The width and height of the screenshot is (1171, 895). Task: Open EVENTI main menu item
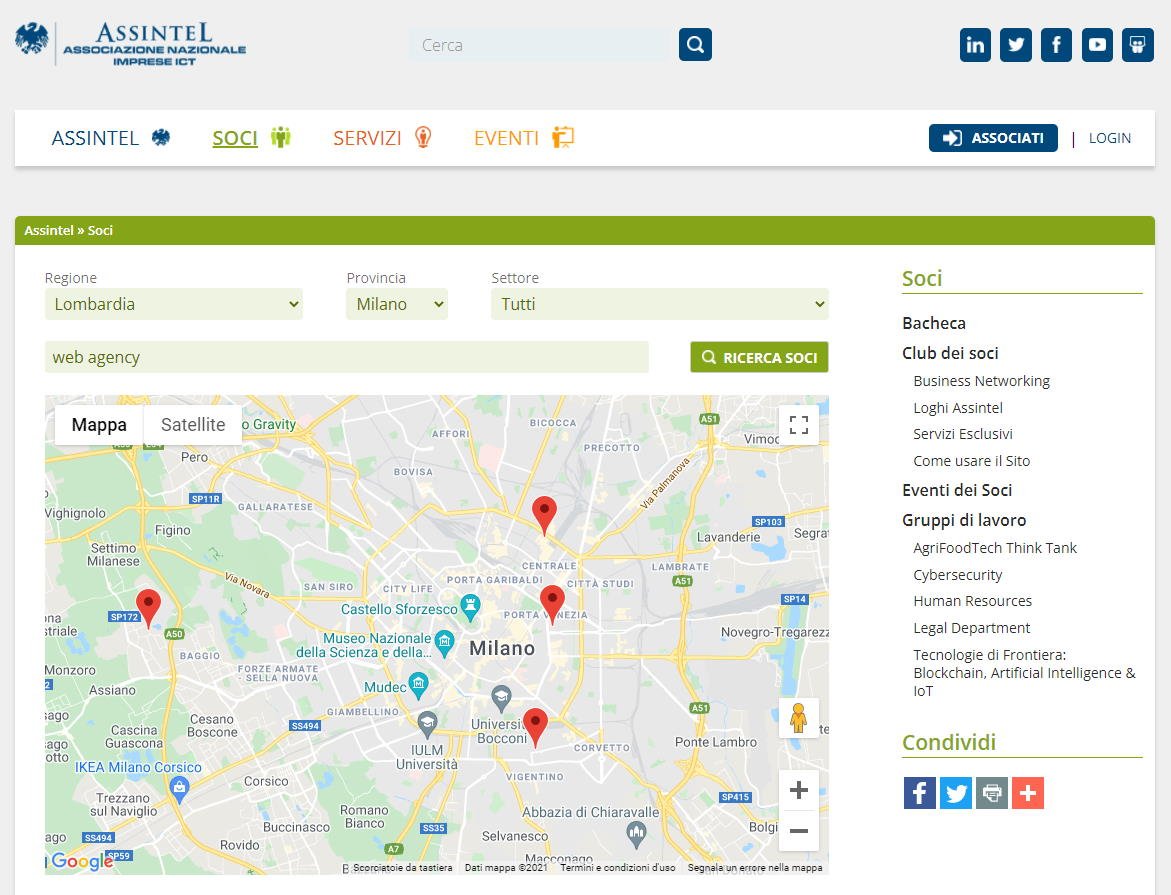pos(524,138)
